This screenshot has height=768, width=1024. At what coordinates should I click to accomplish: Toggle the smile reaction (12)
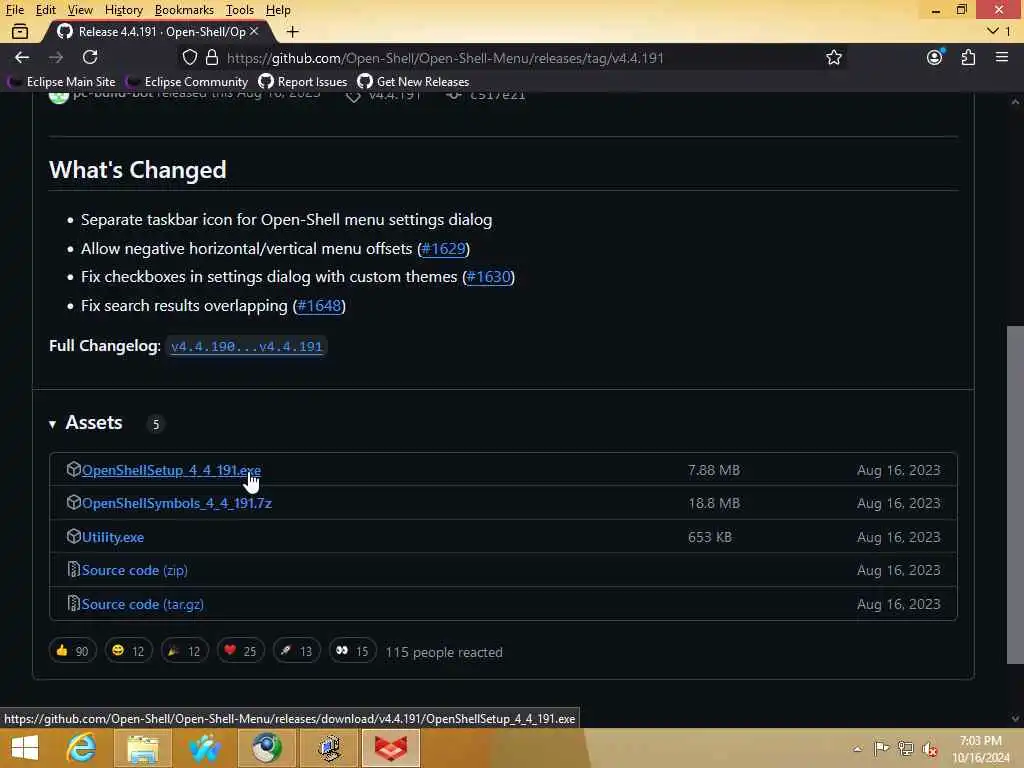tap(129, 651)
